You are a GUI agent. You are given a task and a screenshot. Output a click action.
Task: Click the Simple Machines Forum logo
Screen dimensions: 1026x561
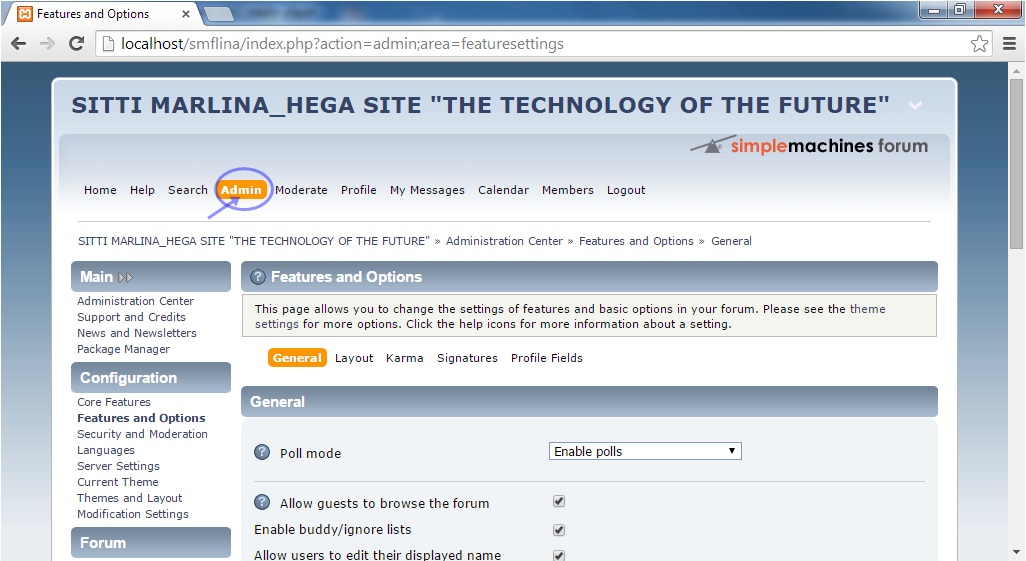[x=809, y=146]
